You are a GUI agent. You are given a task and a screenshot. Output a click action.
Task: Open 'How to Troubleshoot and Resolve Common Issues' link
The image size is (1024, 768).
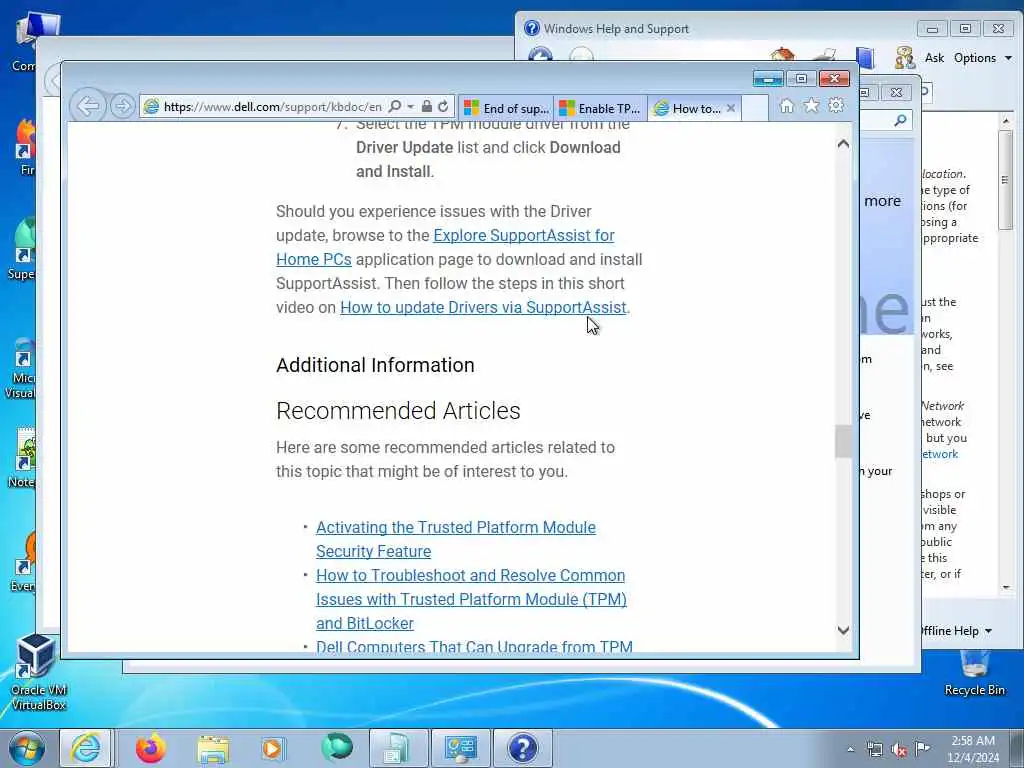coord(471,600)
